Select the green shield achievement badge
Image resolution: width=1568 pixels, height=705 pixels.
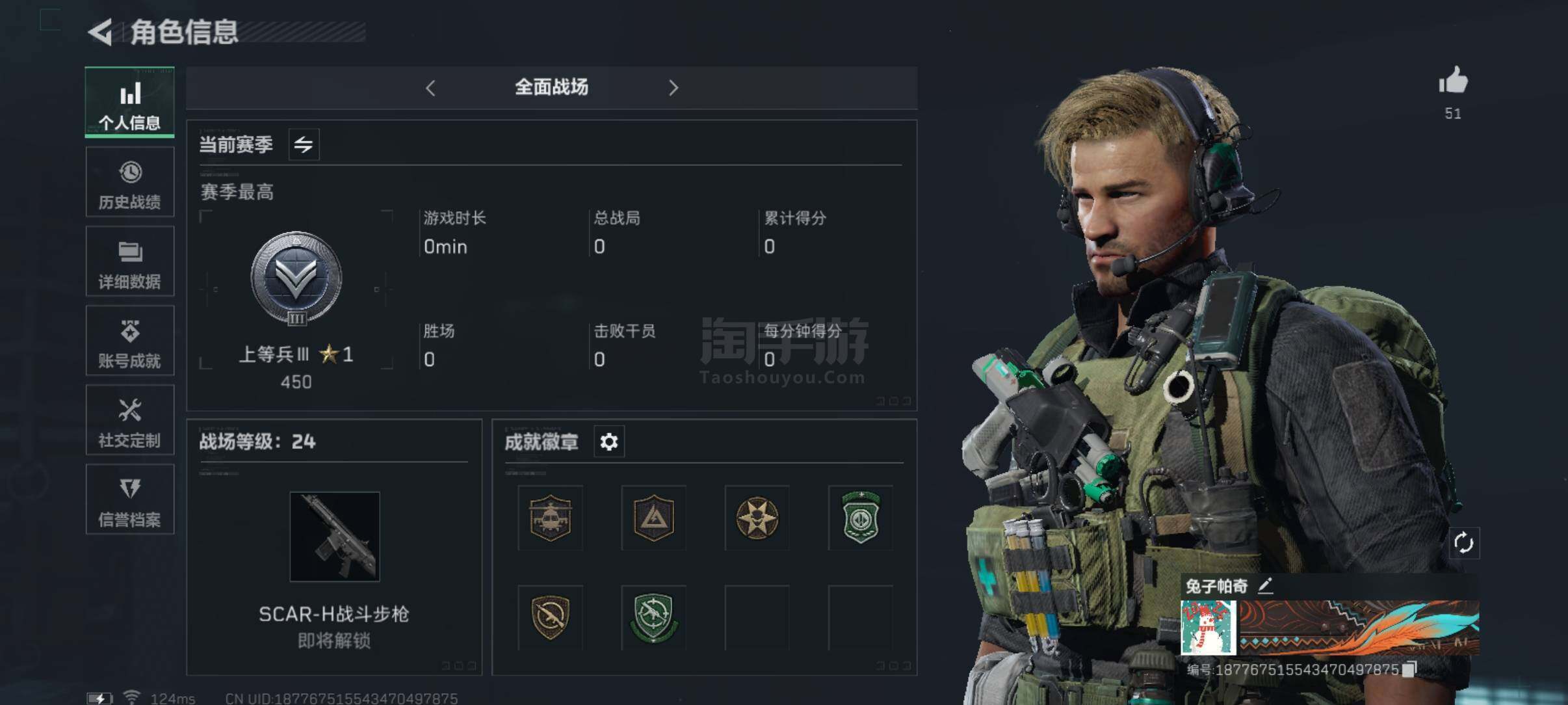[x=861, y=518]
